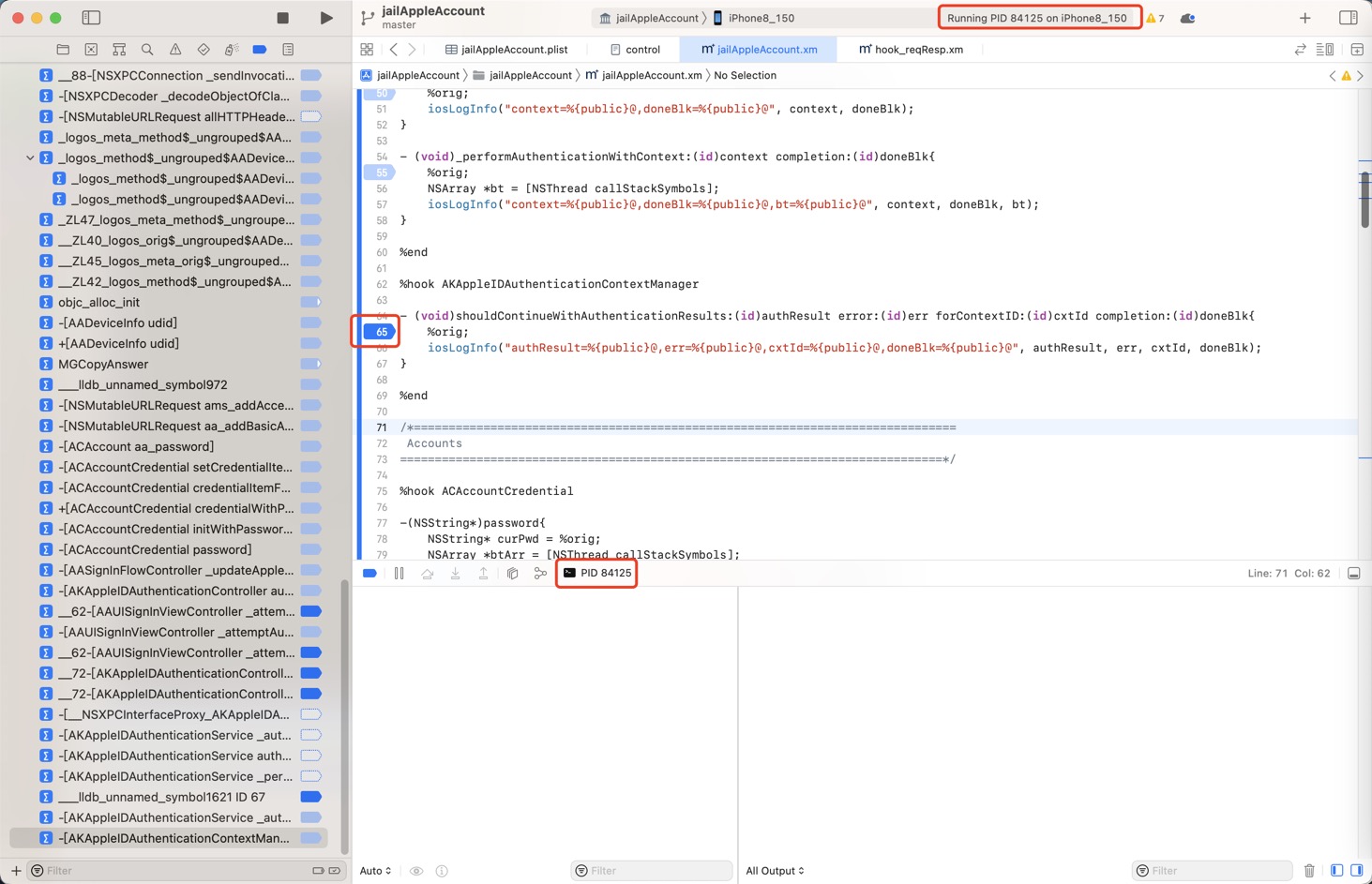Pause program execution
Screen dimensions: 1372x884
[400, 573]
